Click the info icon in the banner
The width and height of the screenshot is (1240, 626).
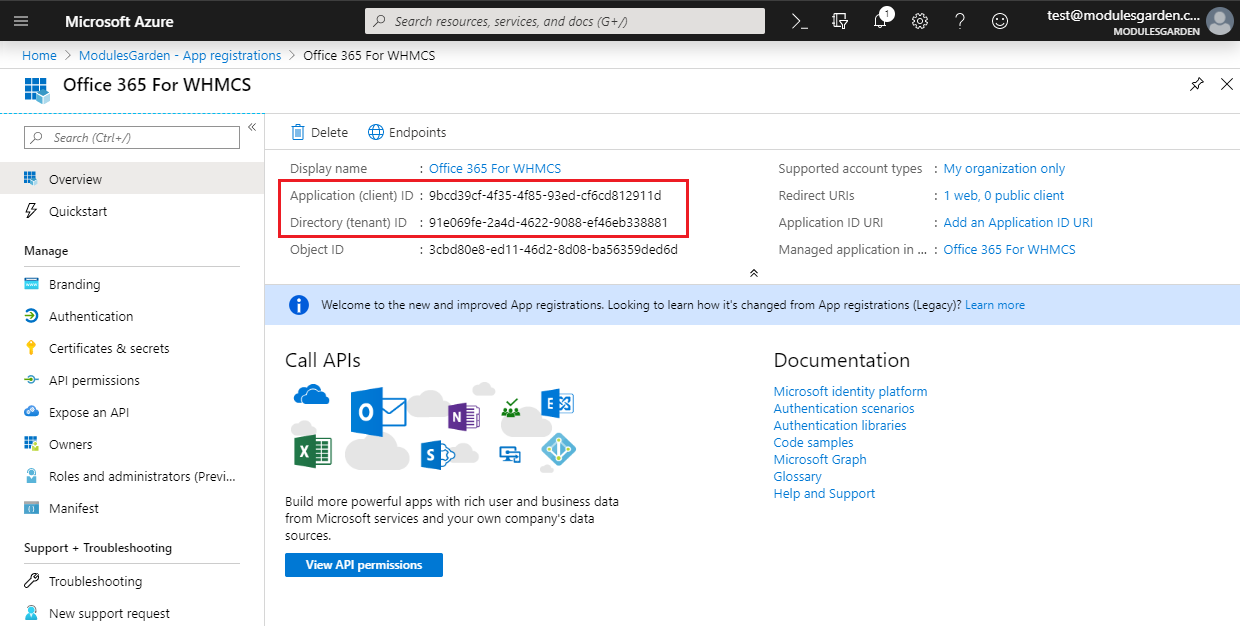299,305
